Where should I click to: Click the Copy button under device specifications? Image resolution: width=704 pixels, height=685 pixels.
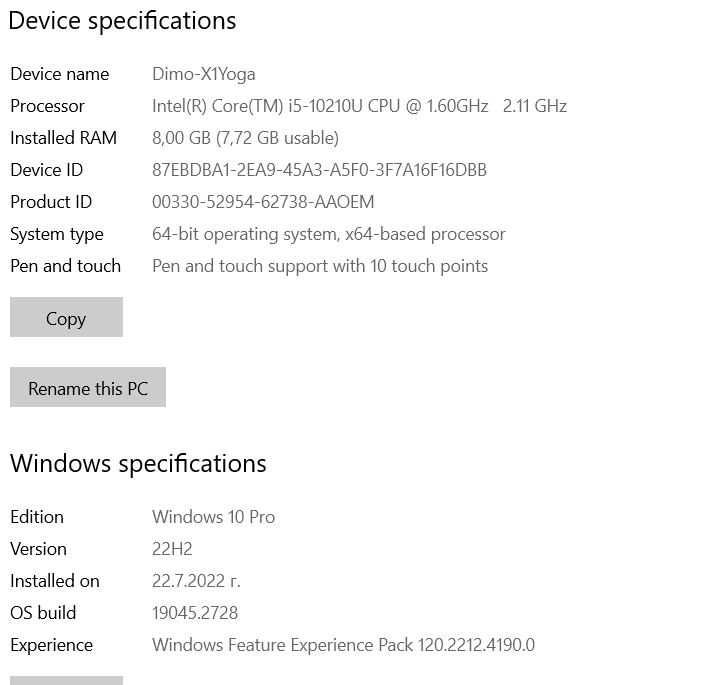(x=66, y=318)
